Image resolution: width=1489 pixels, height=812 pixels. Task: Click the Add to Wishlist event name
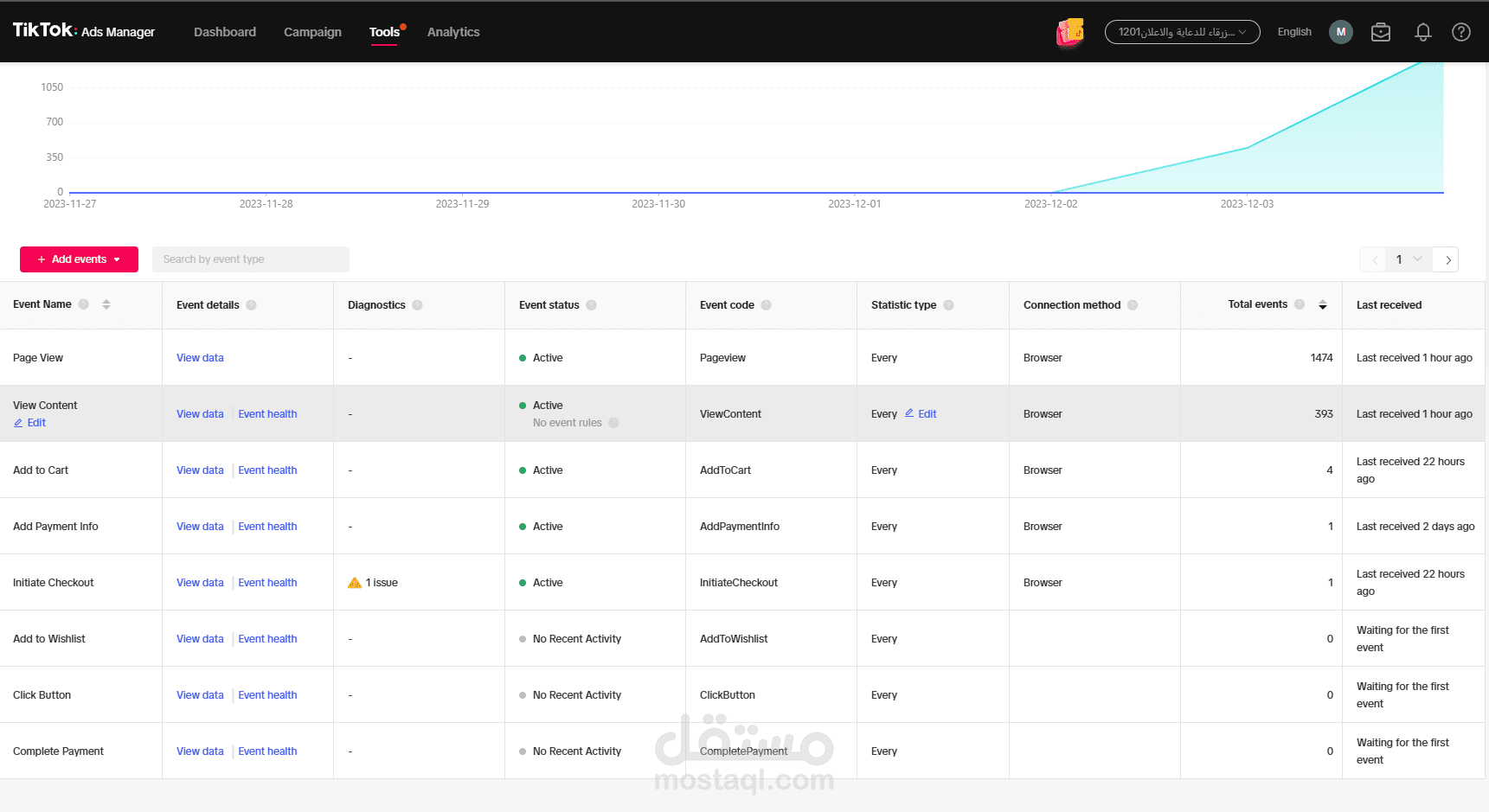[49, 639]
